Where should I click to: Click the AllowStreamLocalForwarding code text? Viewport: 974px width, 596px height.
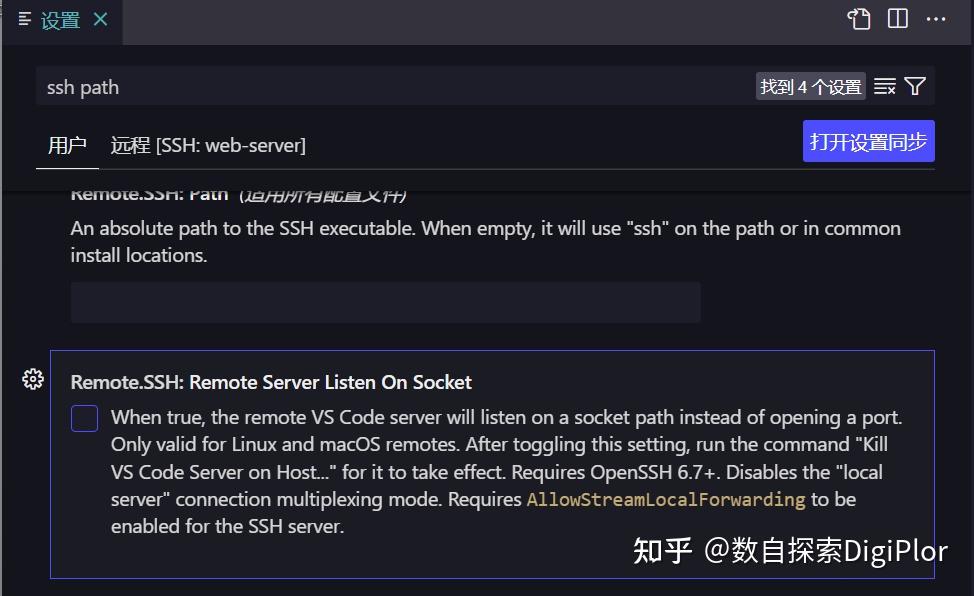coord(664,499)
